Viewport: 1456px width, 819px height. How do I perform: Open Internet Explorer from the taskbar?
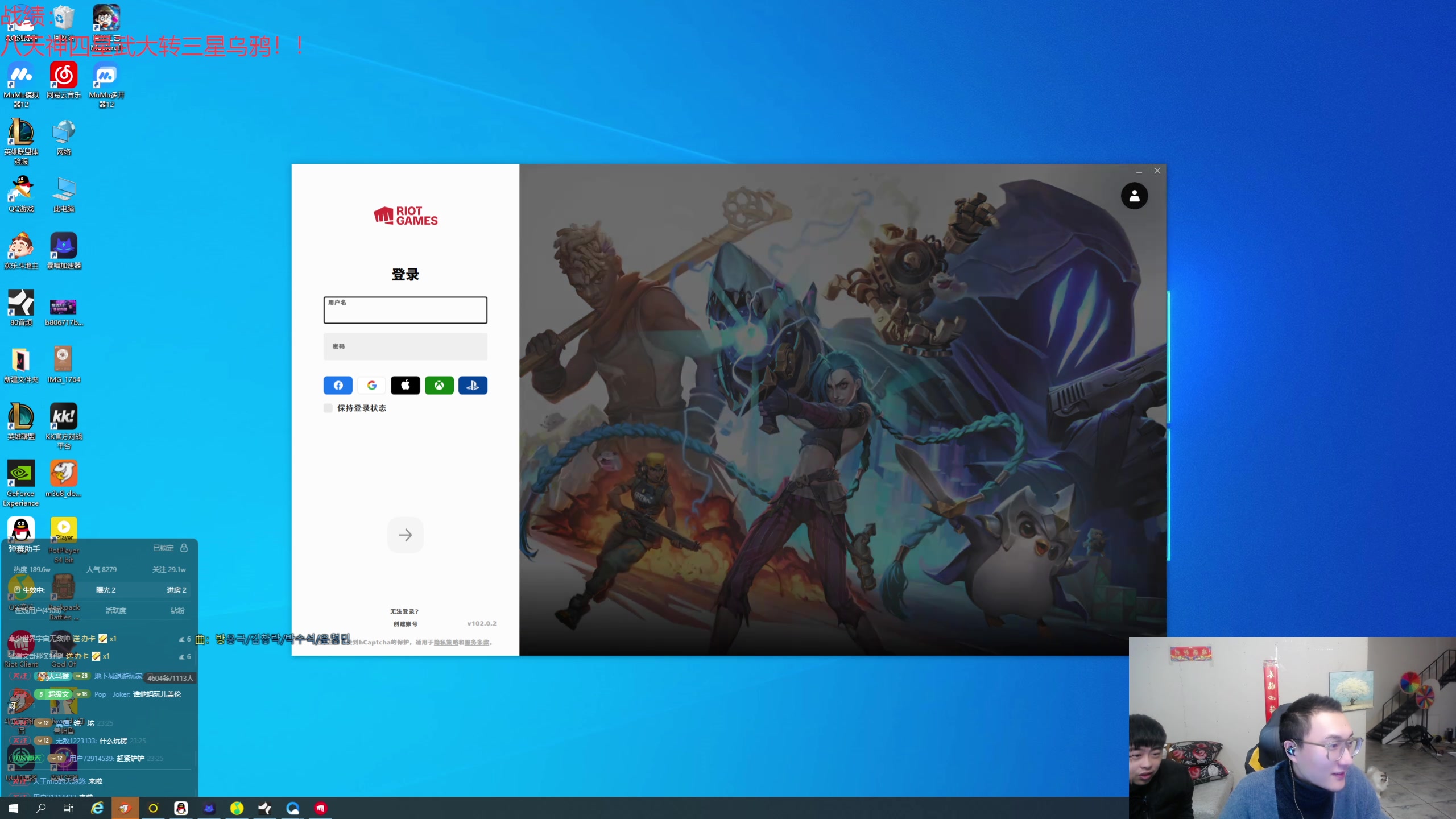click(x=97, y=808)
